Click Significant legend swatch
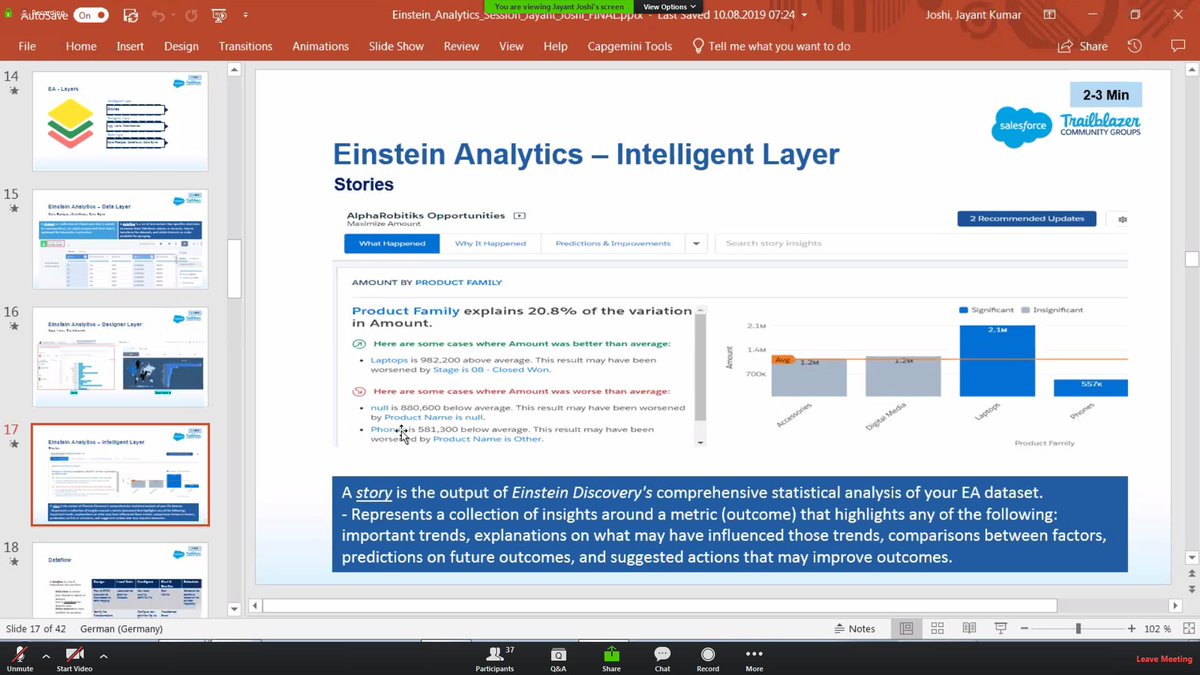 (964, 310)
